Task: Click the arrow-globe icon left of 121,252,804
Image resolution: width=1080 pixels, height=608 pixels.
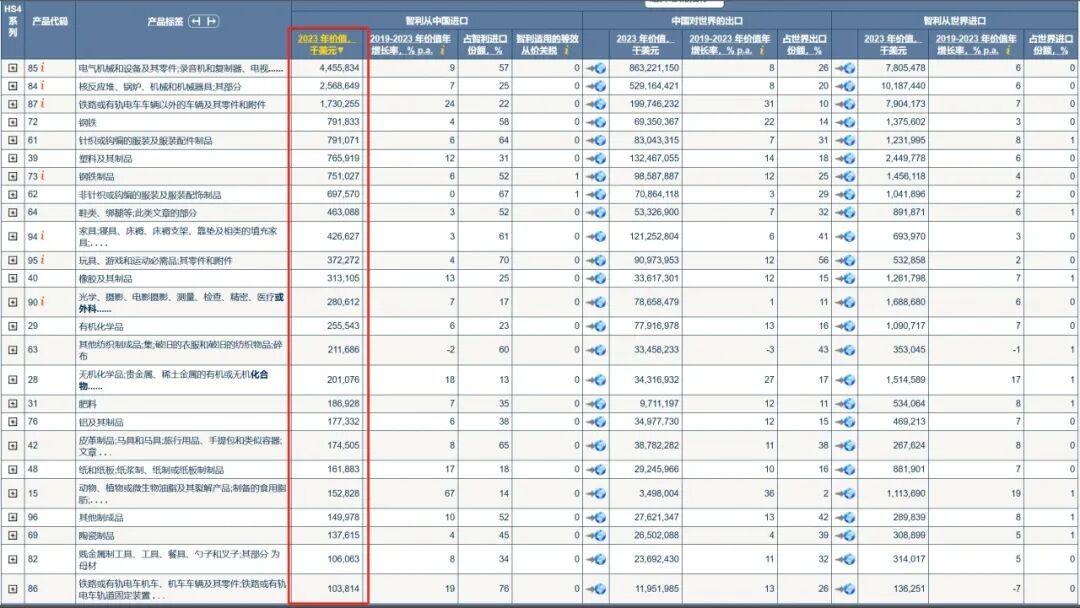Action: [596, 236]
